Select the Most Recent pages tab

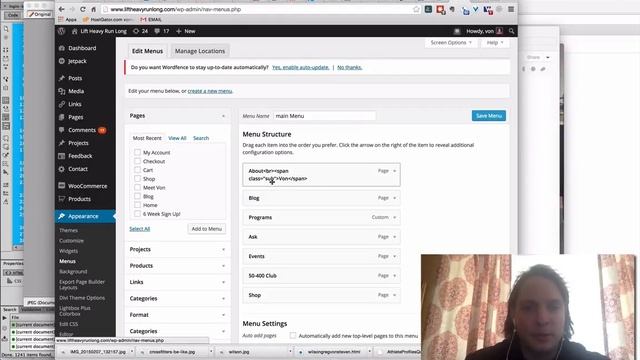click(147, 138)
